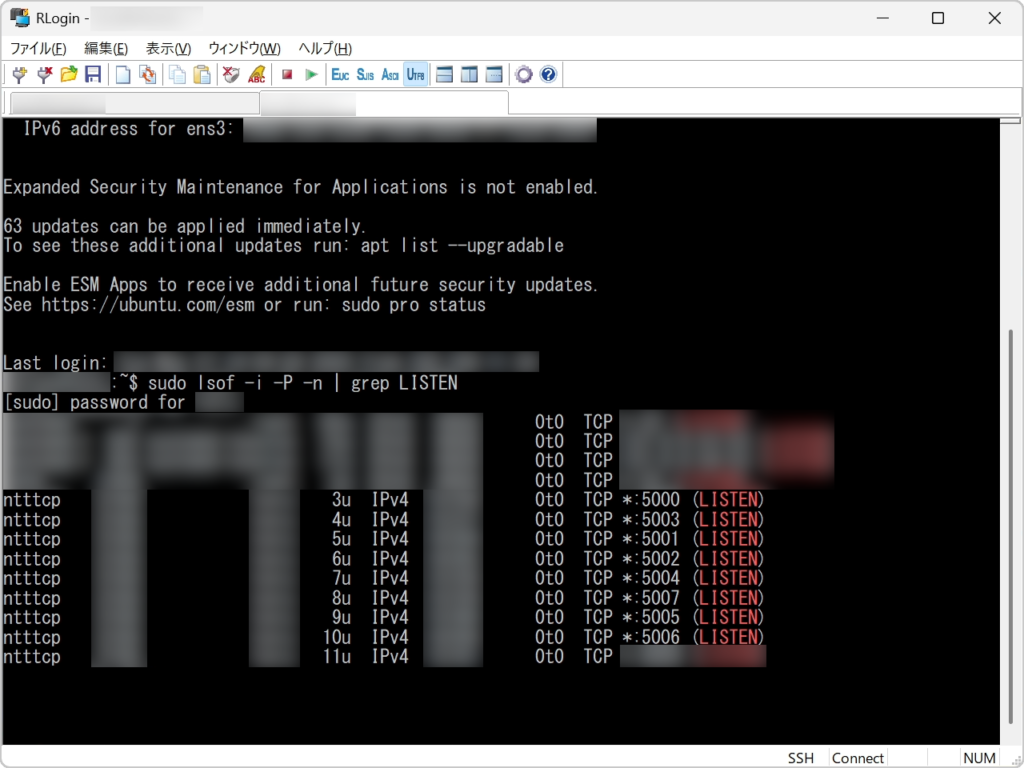Open the ウィンドウ(W) menu
1024x768 pixels.
tap(244, 48)
